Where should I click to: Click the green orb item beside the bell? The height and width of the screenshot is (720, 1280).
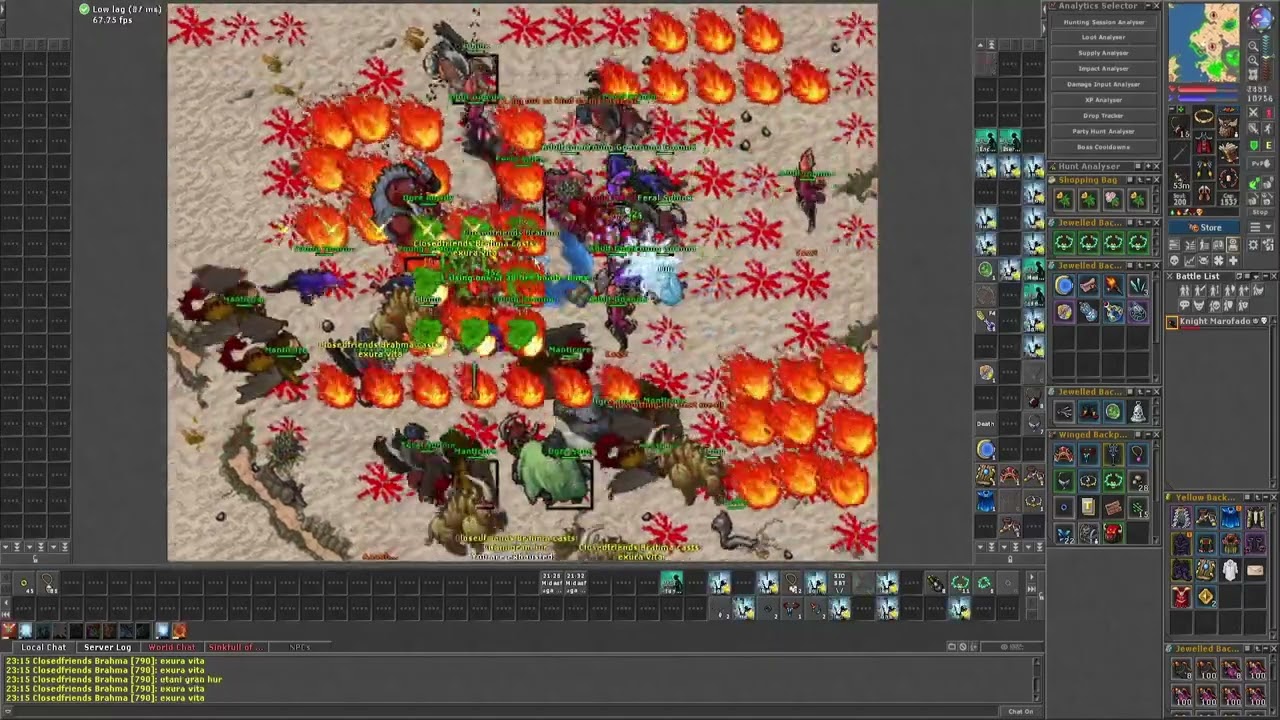tap(1113, 411)
